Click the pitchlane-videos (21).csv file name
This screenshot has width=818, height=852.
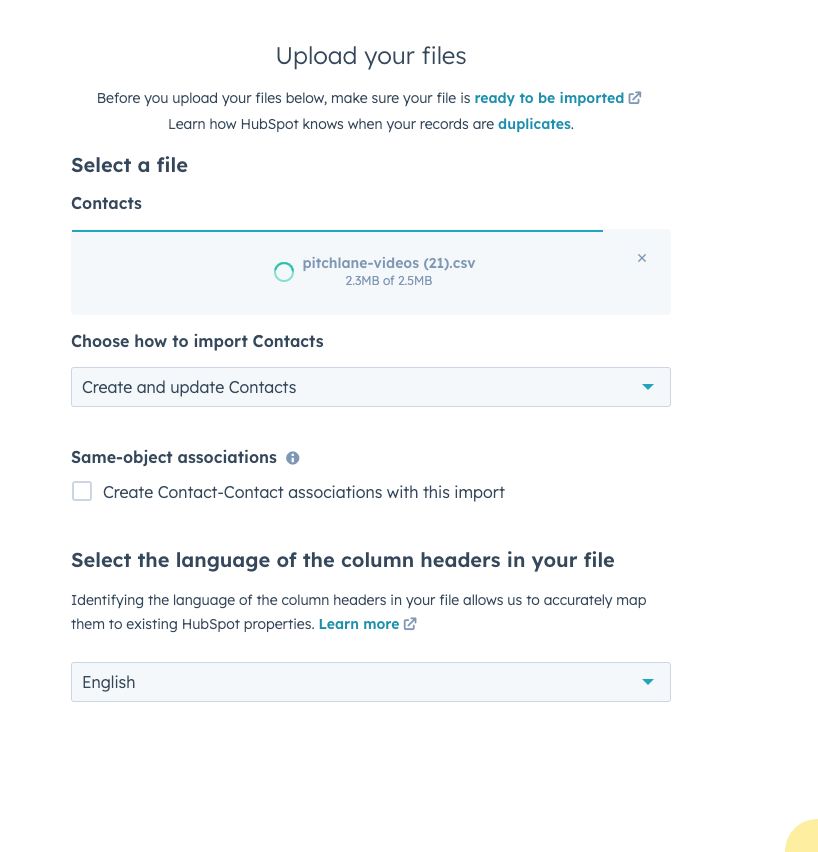388,264
